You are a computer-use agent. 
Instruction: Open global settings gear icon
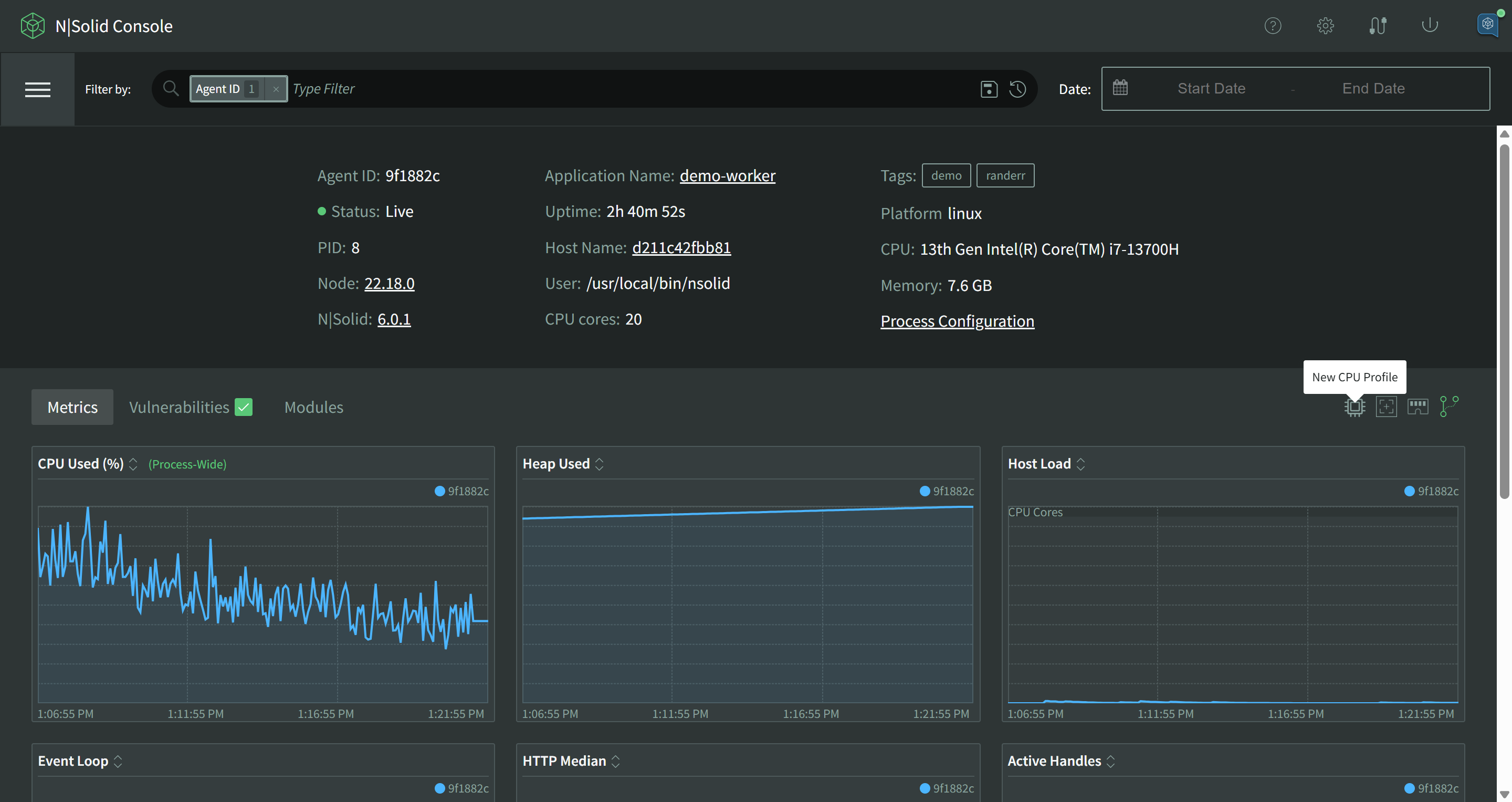(1325, 26)
